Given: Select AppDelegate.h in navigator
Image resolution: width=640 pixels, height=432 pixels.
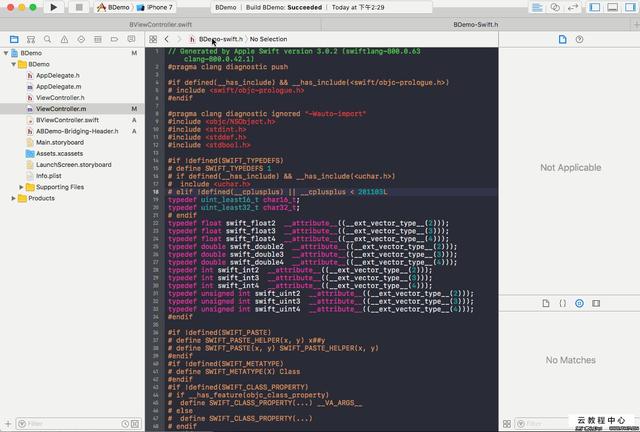Looking at the screenshot, I should click(x=58, y=76).
